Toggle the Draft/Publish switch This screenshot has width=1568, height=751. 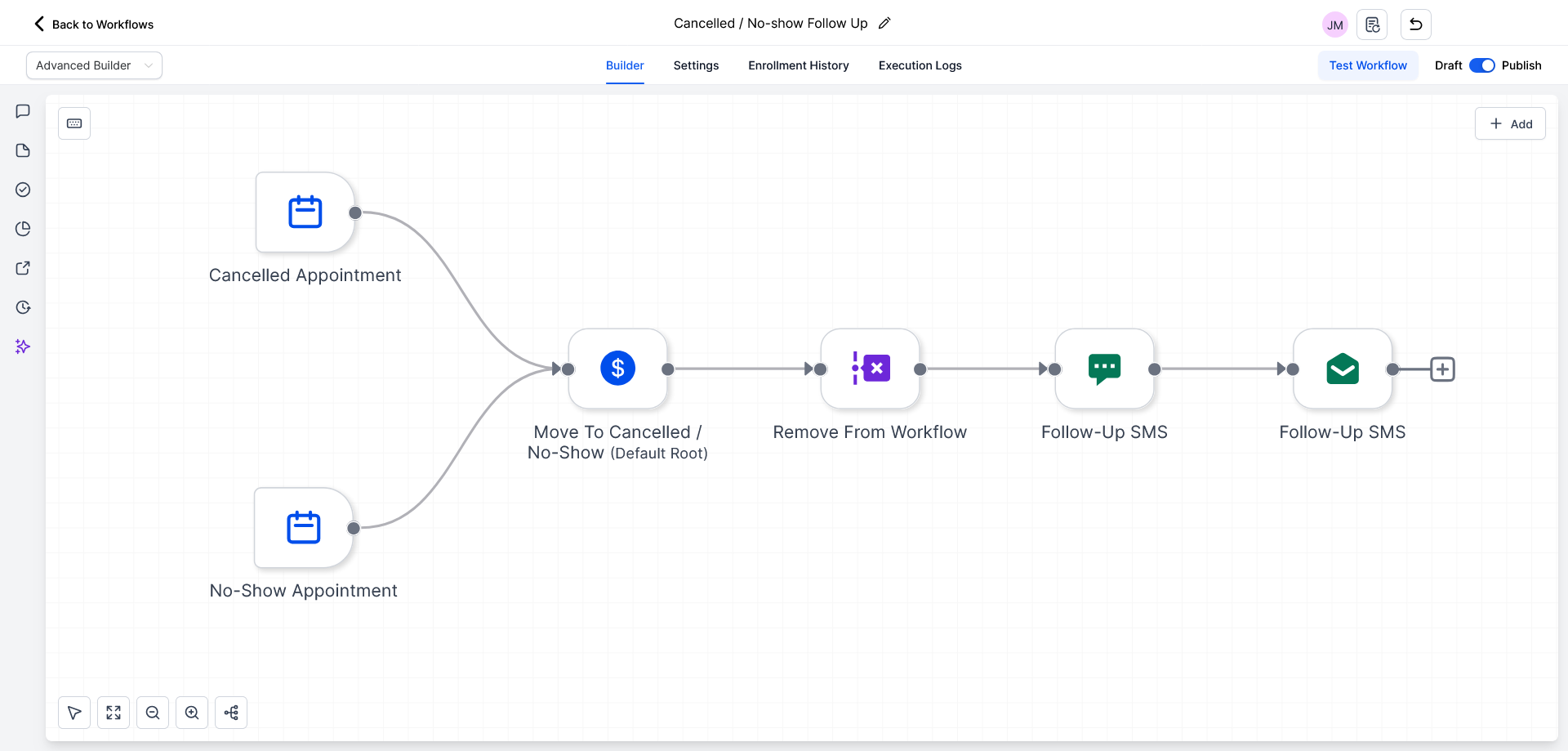pyautogui.click(x=1481, y=65)
